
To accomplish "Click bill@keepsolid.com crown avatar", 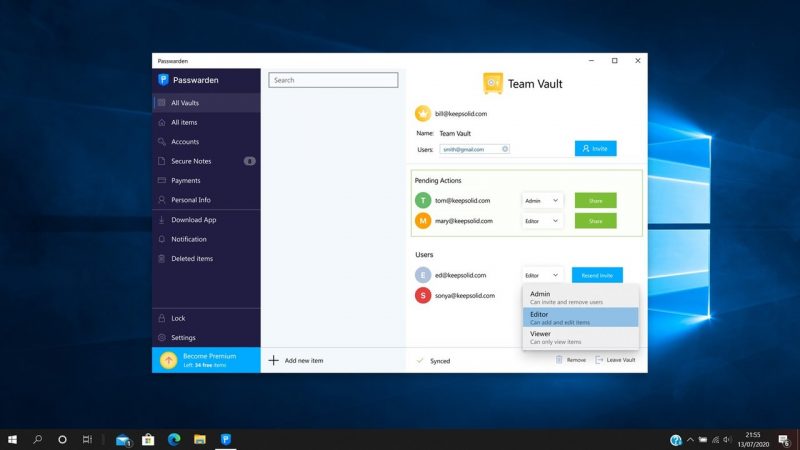I will (x=422, y=113).
